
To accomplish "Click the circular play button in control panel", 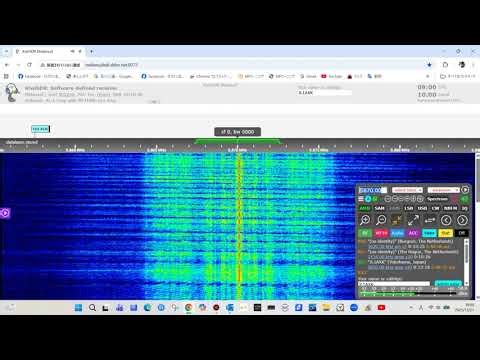I will [465, 190].
